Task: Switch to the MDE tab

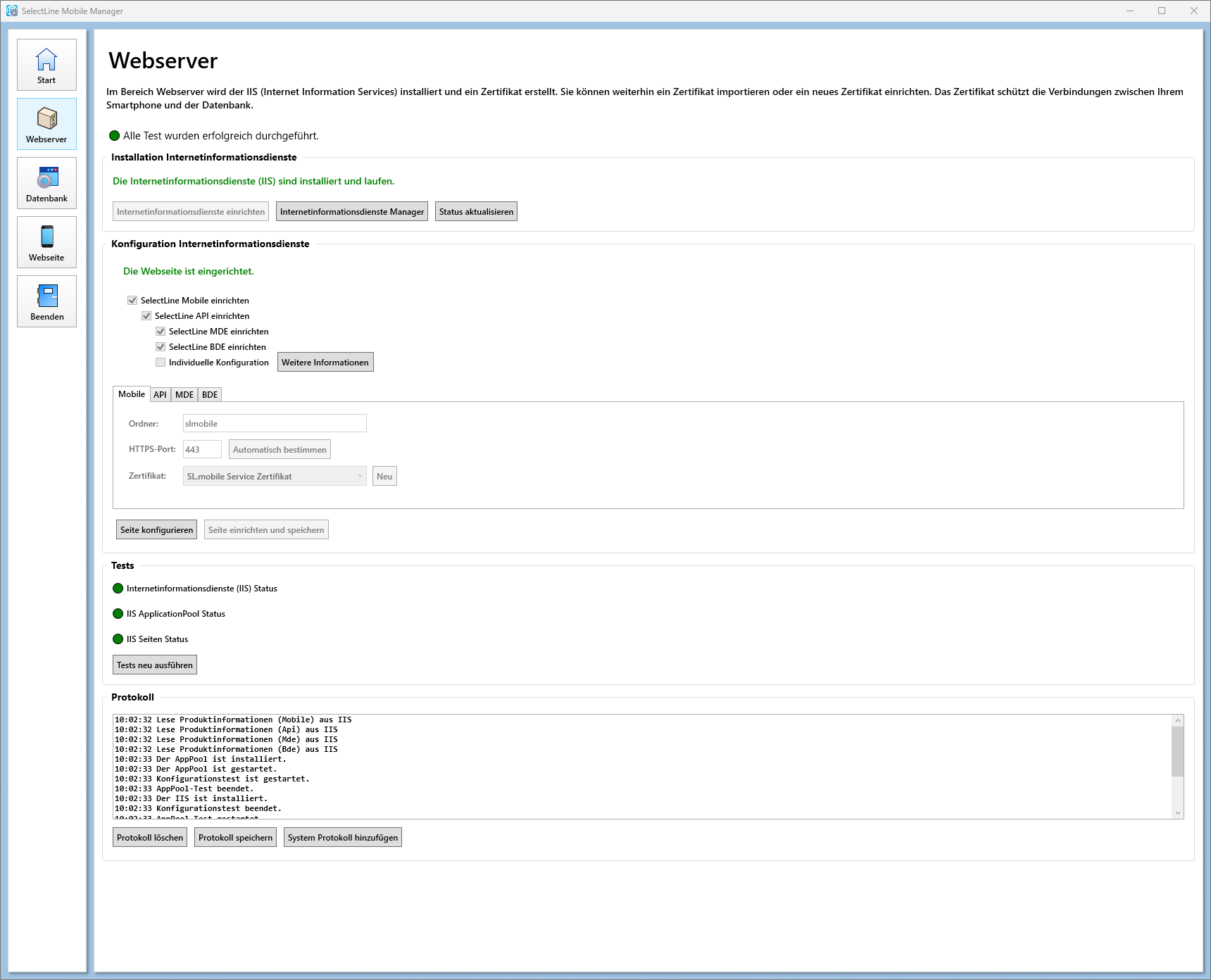Action: point(184,395)
